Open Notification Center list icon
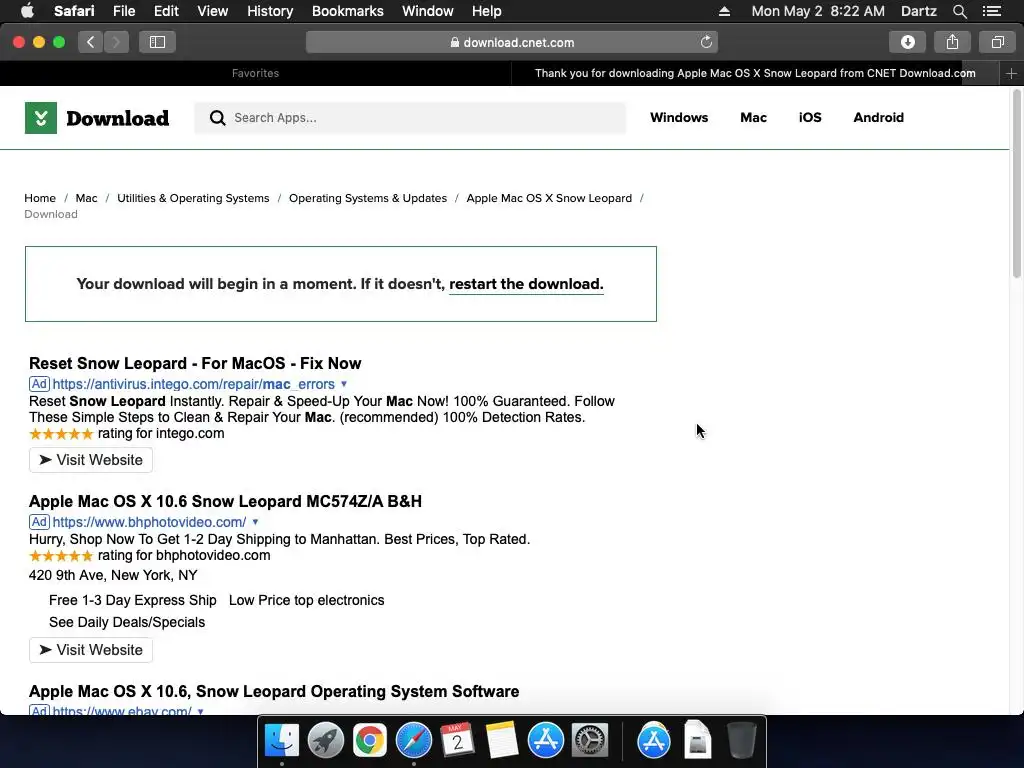The height and width of the screenshot is (768, 1024). coord(992,11)
